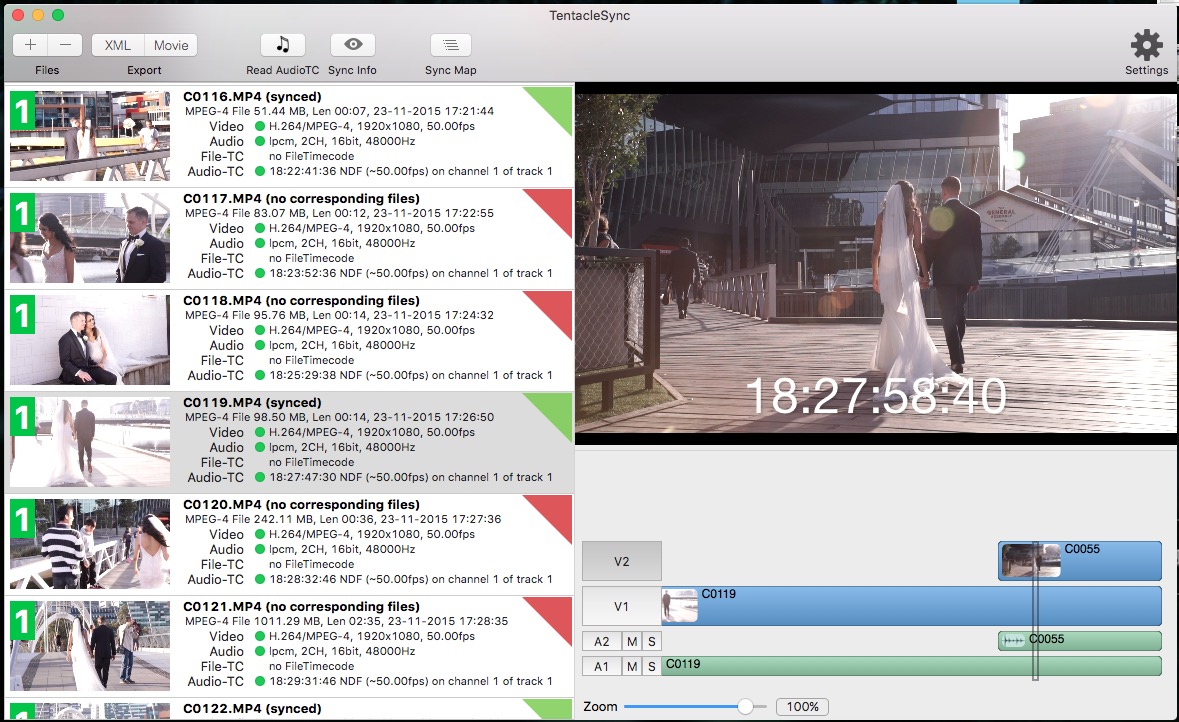Click the C0119 clip thumbnail on V1
The width and height of the screenshot is (1179, 722).
point(680,606)
